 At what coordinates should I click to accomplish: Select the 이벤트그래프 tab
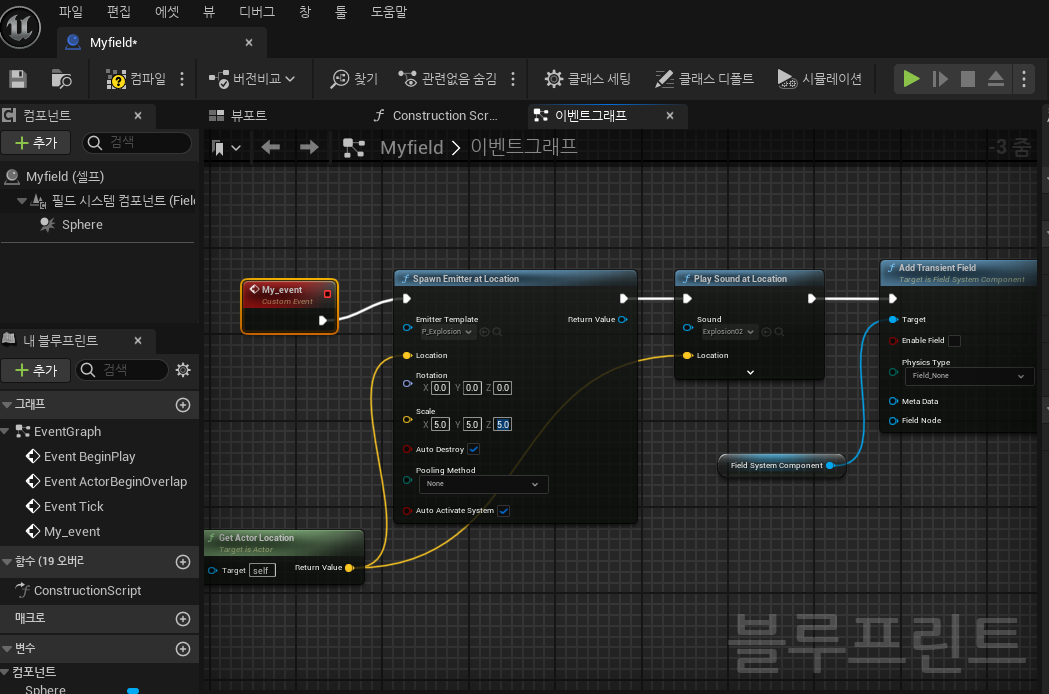pos(591,116)
